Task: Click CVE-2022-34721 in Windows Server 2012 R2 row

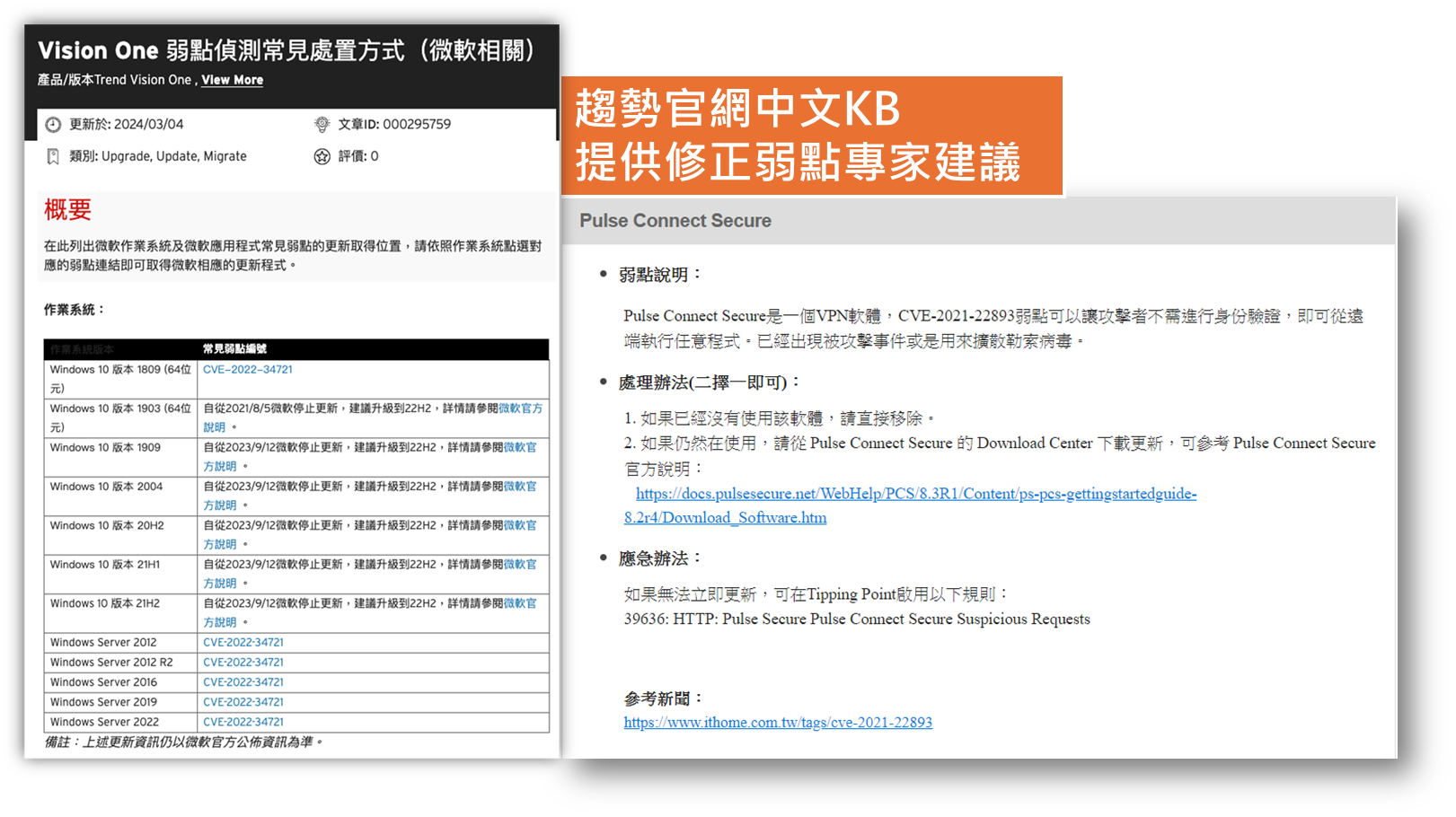Action: point(243,663)
